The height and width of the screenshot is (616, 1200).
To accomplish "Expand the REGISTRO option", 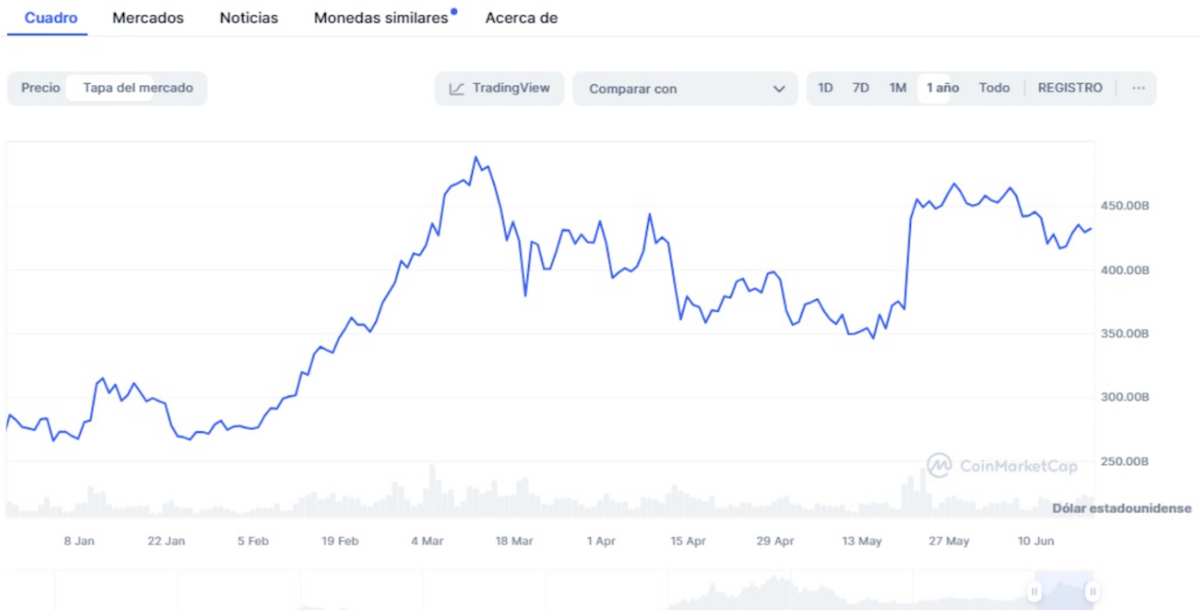I will (x=1069, y=88).
